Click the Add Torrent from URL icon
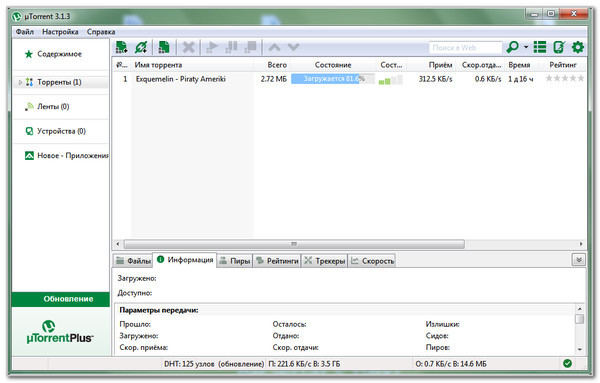Image resolution: width=600 pixels, height=383 pixels. [x=141, y=47]
